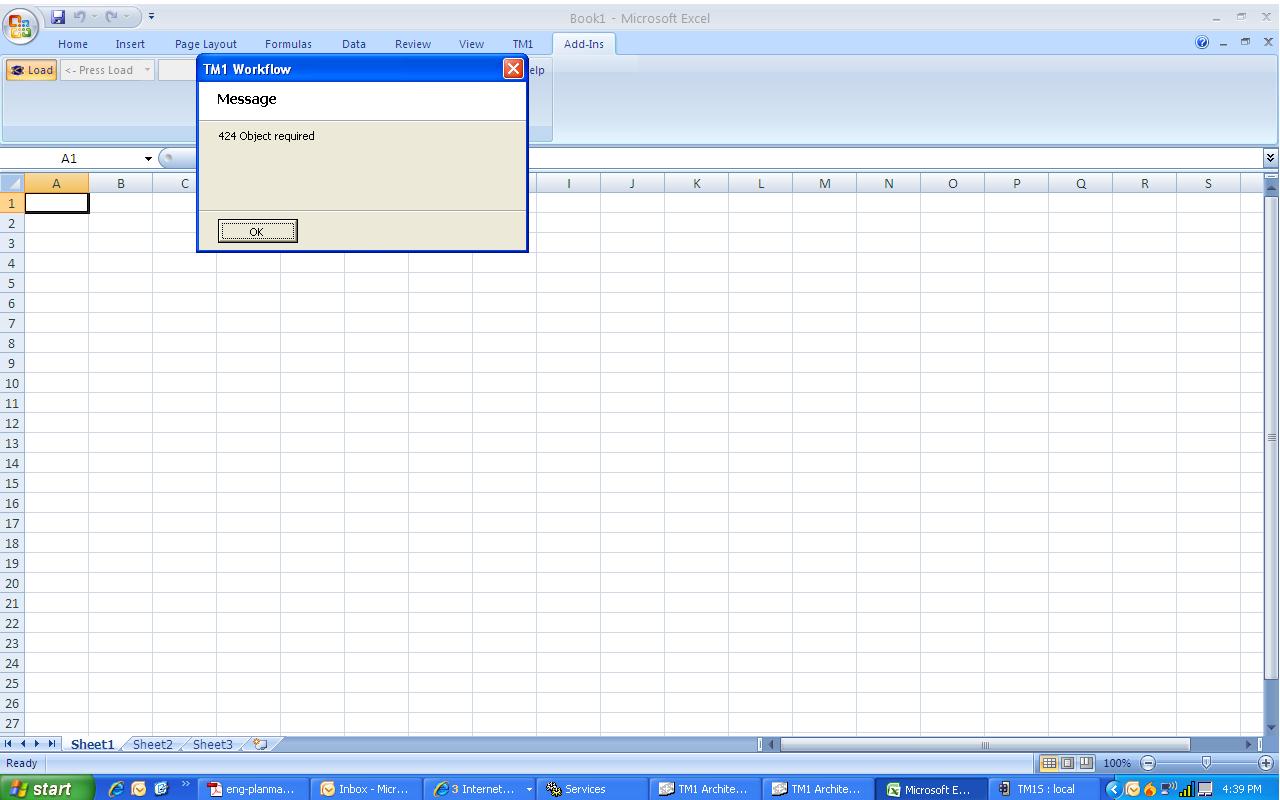Open the eng-planma PDF taskbar button
The height and width of the screenshot is (800, 1280).
(x=254, y=789)
